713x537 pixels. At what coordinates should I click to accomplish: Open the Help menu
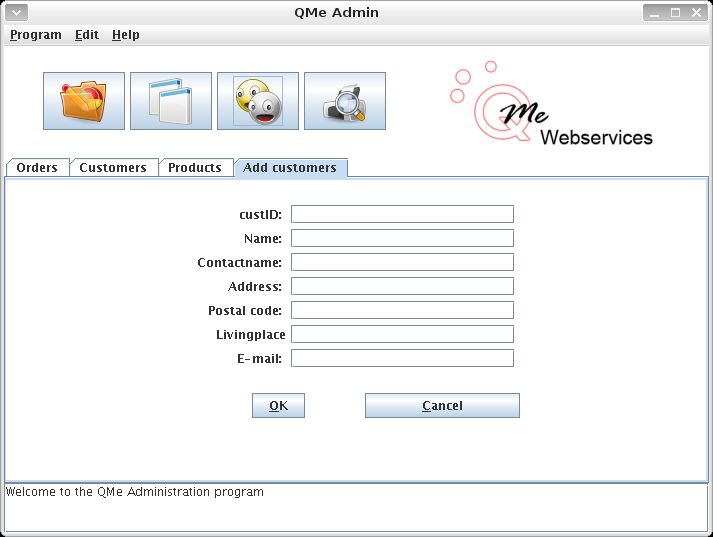[x=126, y=35]
